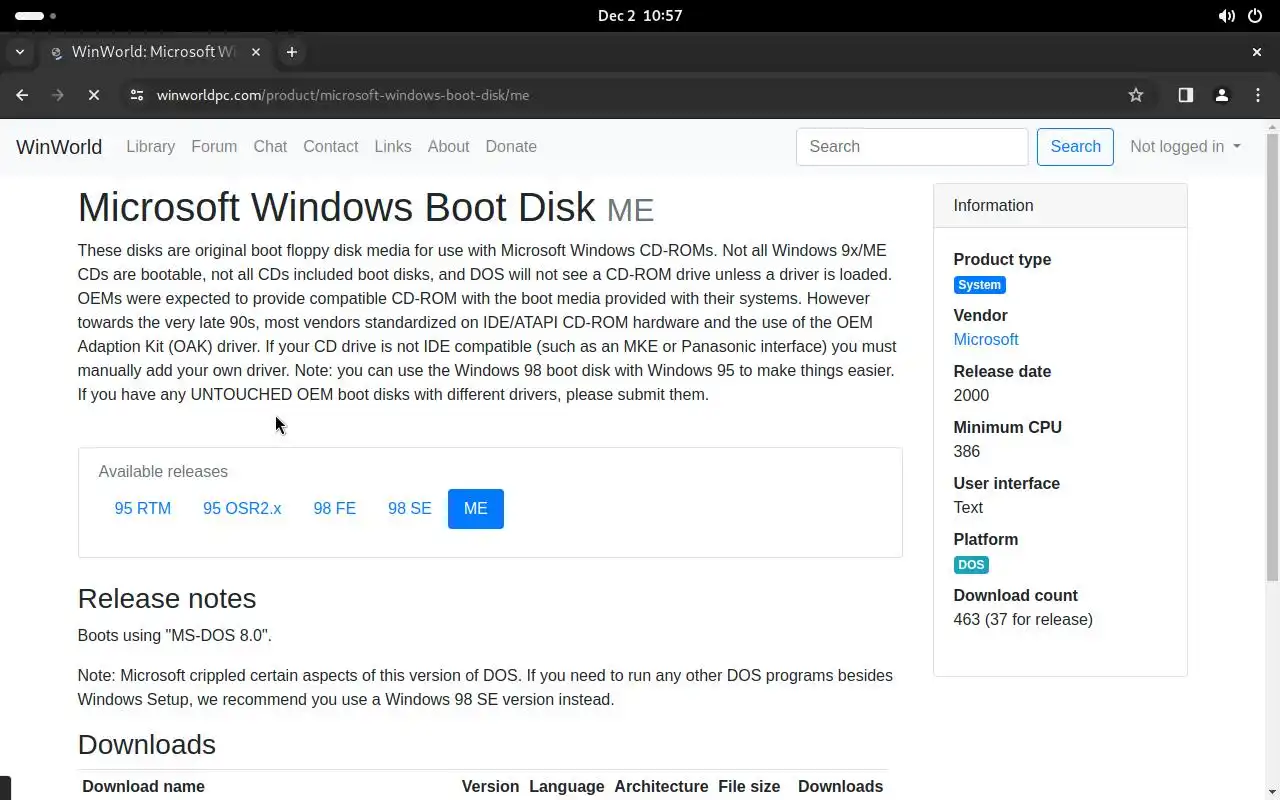Select the 95 RTM release
1280x800 pixels.
click(143, 509)
